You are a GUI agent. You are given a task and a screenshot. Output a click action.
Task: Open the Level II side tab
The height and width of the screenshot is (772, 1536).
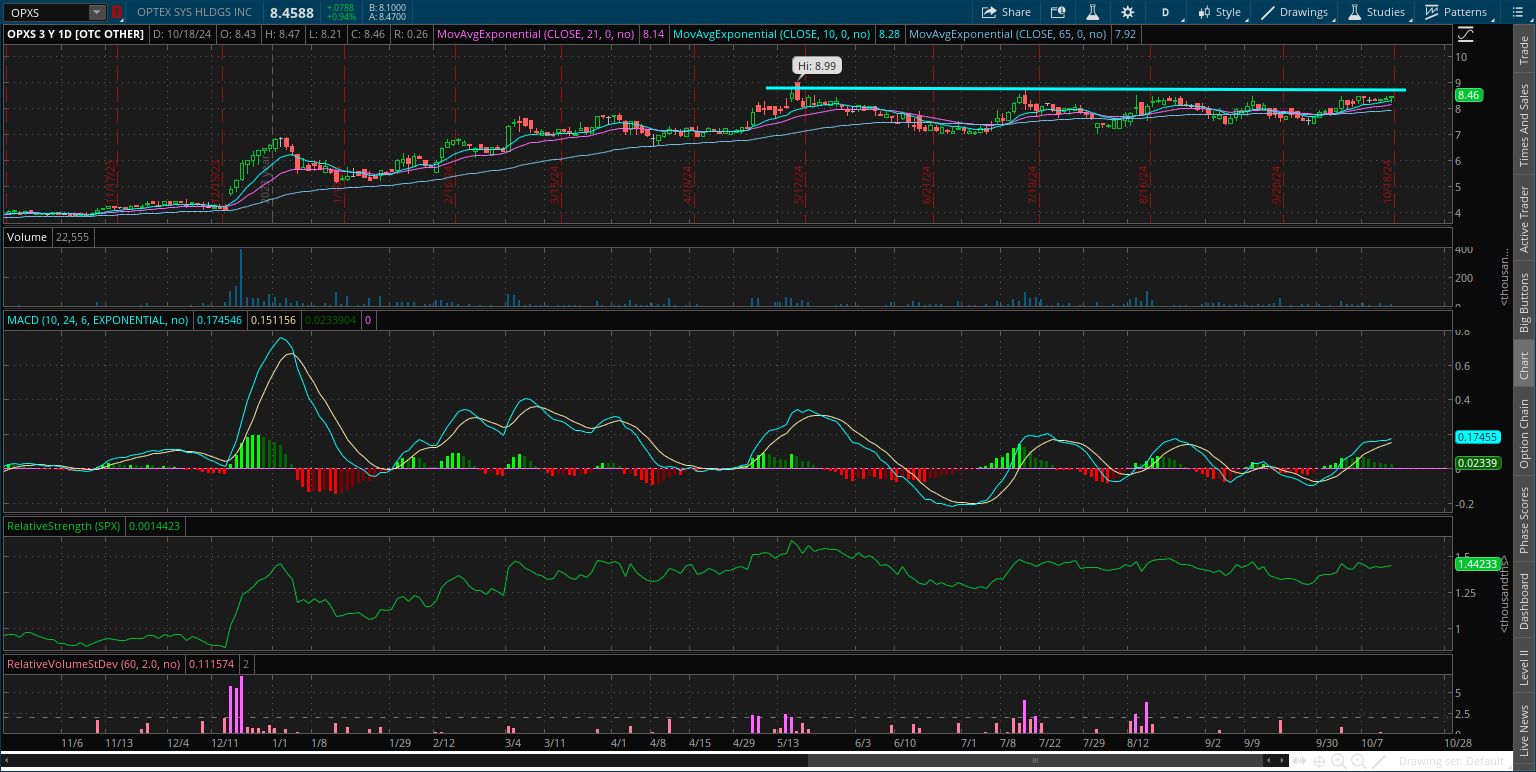tap(1524, 667)
